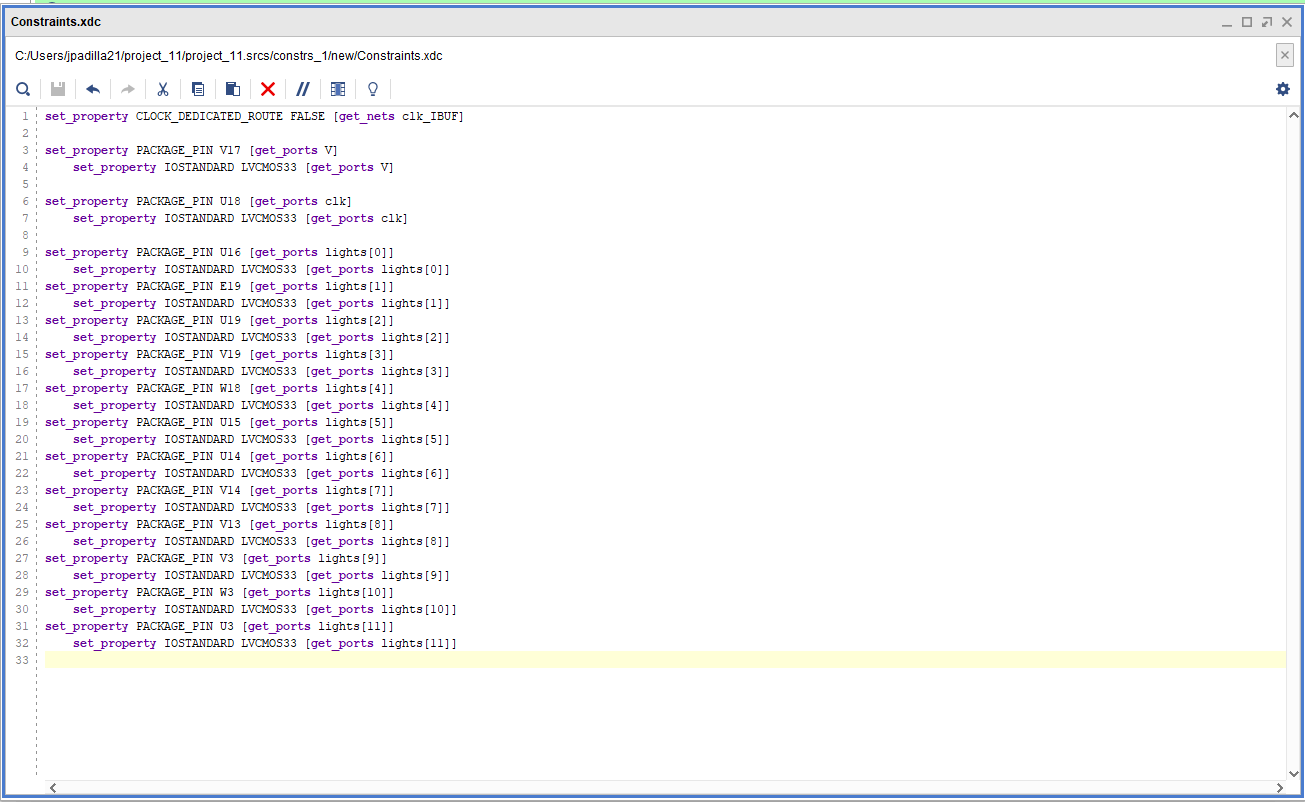The width and height of the screenshot is (1305, 802).
Task: Click line number 9 in the gutter
Action: 24,252
